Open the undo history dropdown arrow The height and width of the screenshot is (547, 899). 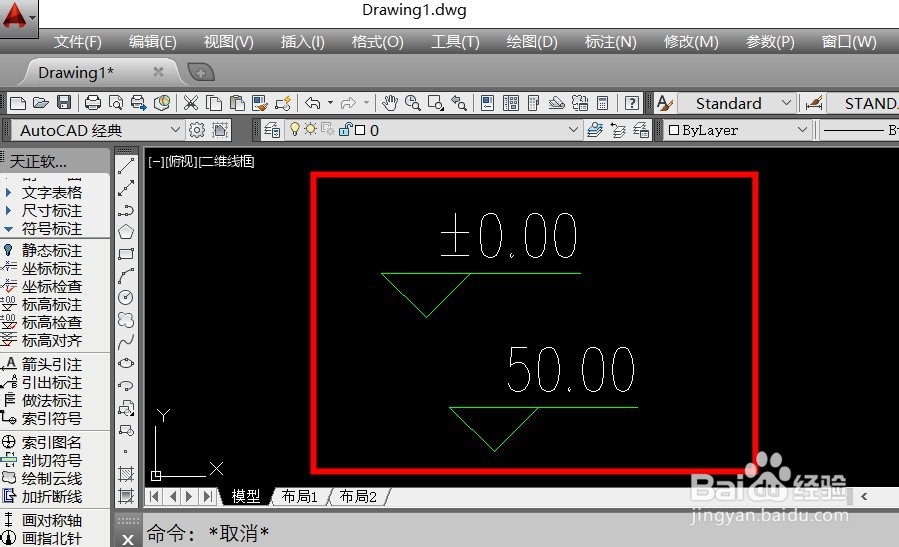330,103
